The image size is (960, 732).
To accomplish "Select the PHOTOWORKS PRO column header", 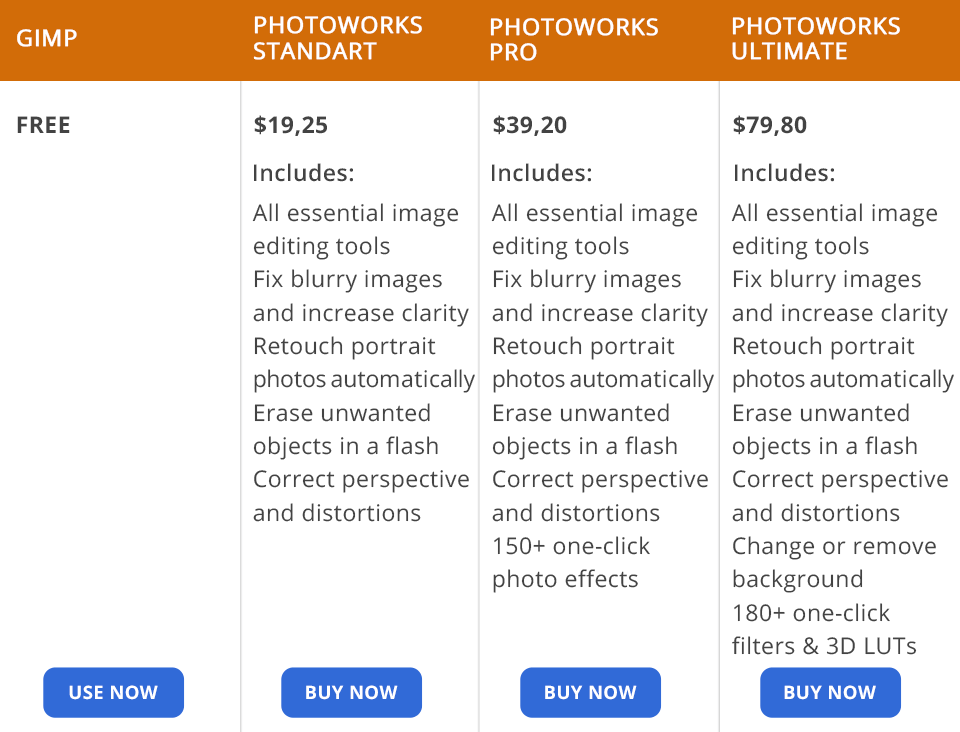I will tap(573, 40).
